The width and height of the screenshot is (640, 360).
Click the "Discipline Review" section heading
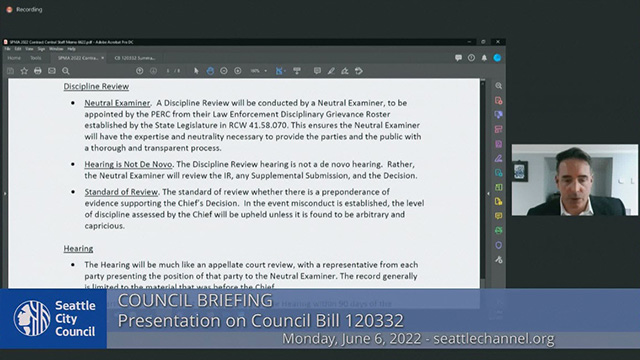(x=96, y=87)
